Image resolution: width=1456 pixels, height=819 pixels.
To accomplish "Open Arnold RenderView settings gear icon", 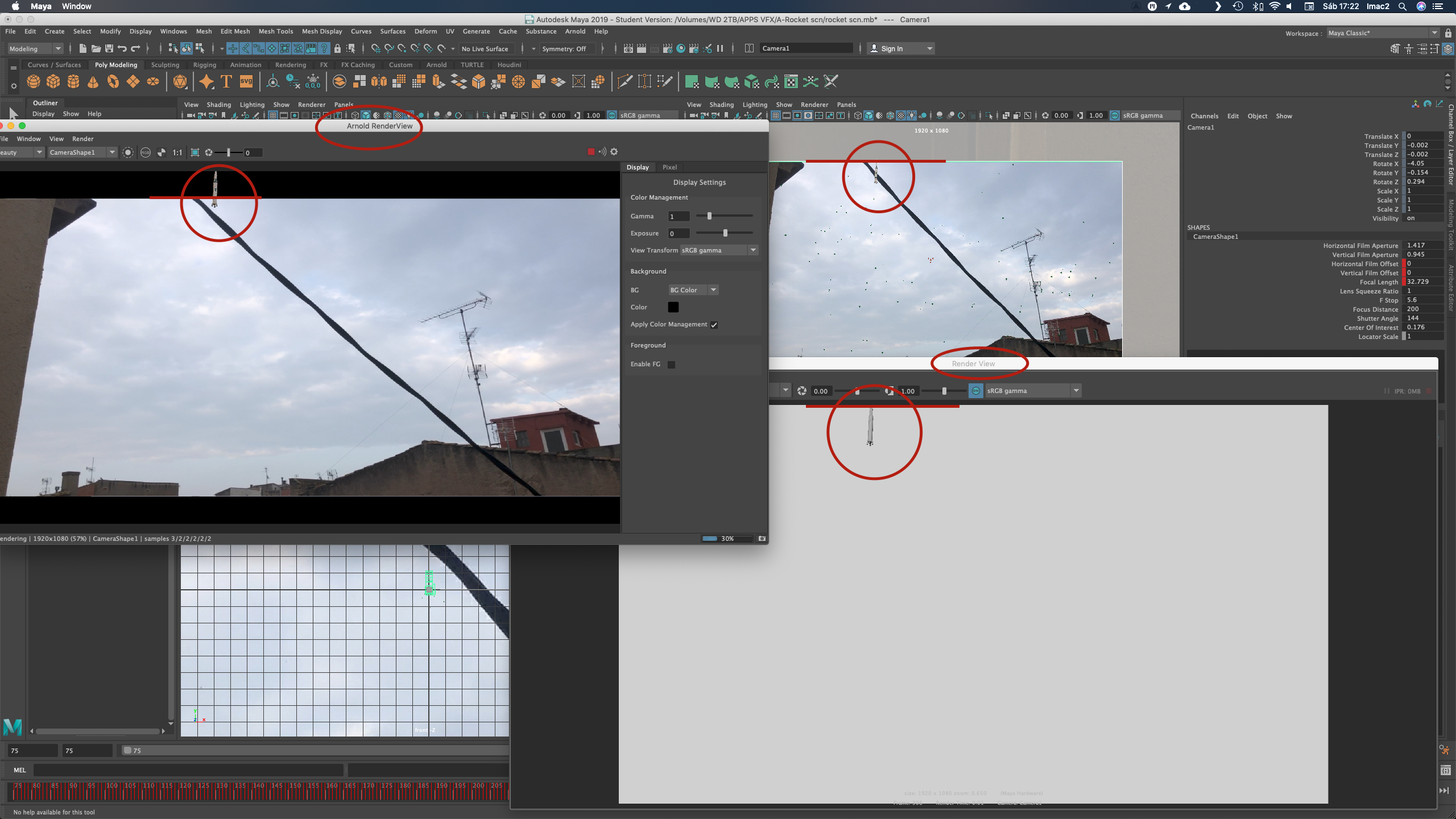I will 614,151.
